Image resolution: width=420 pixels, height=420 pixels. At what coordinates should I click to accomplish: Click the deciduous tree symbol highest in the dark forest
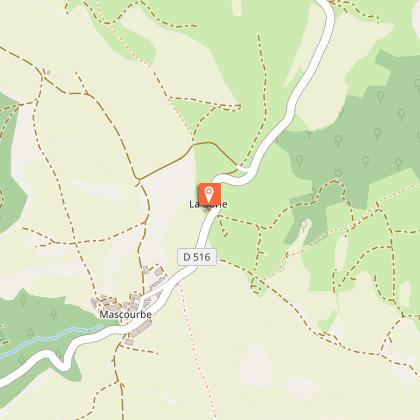(x=418, y=85)
